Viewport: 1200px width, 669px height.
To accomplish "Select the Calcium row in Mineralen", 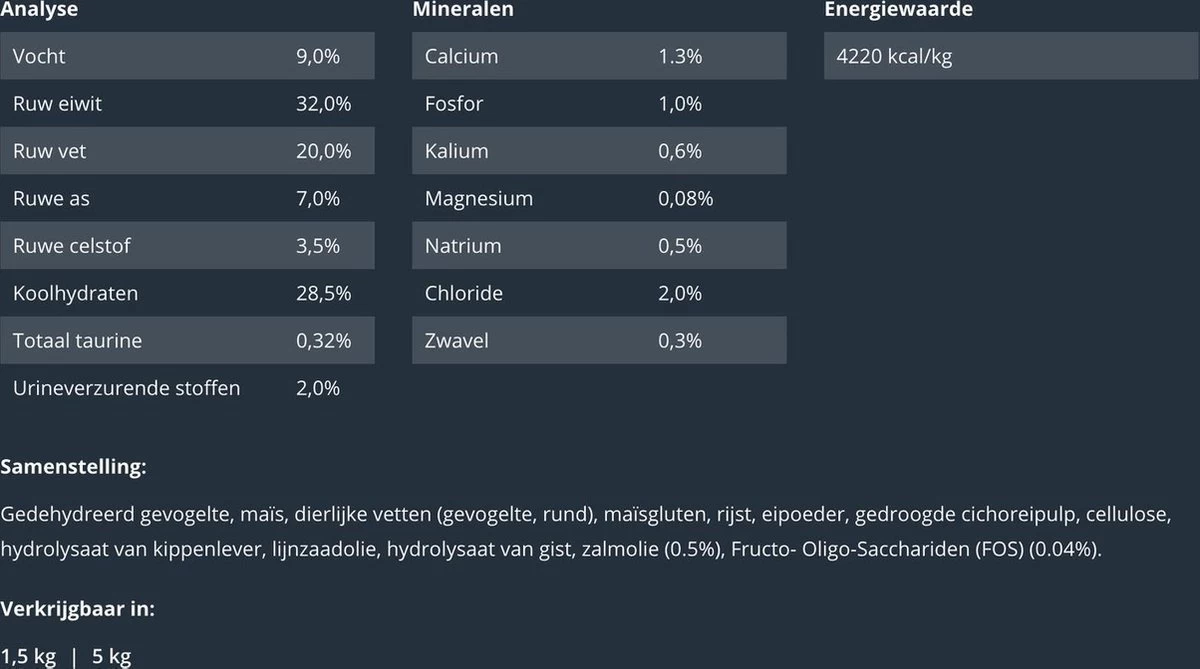I will (x=598, y=56).
